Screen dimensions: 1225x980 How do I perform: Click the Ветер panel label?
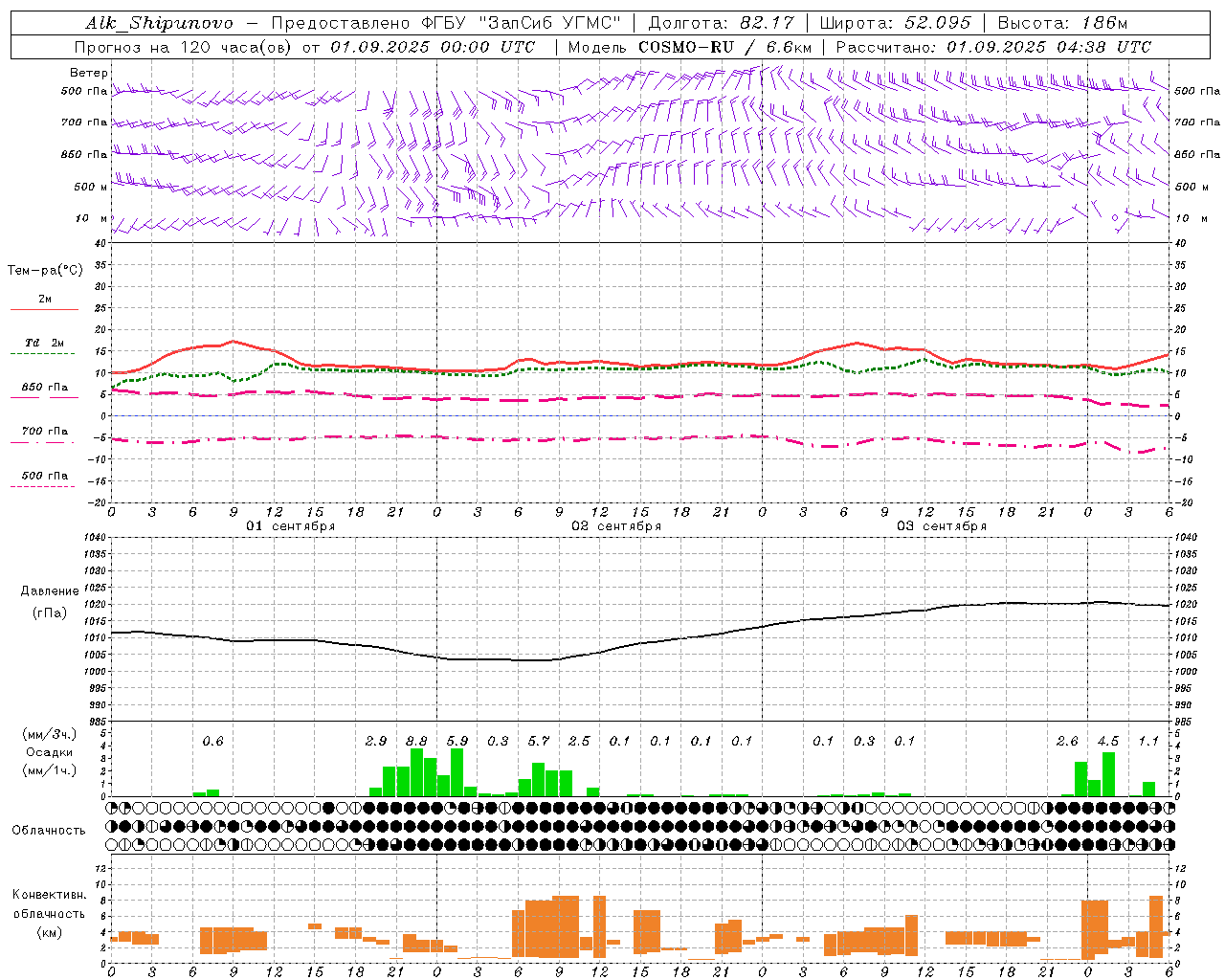pos(89,73)
